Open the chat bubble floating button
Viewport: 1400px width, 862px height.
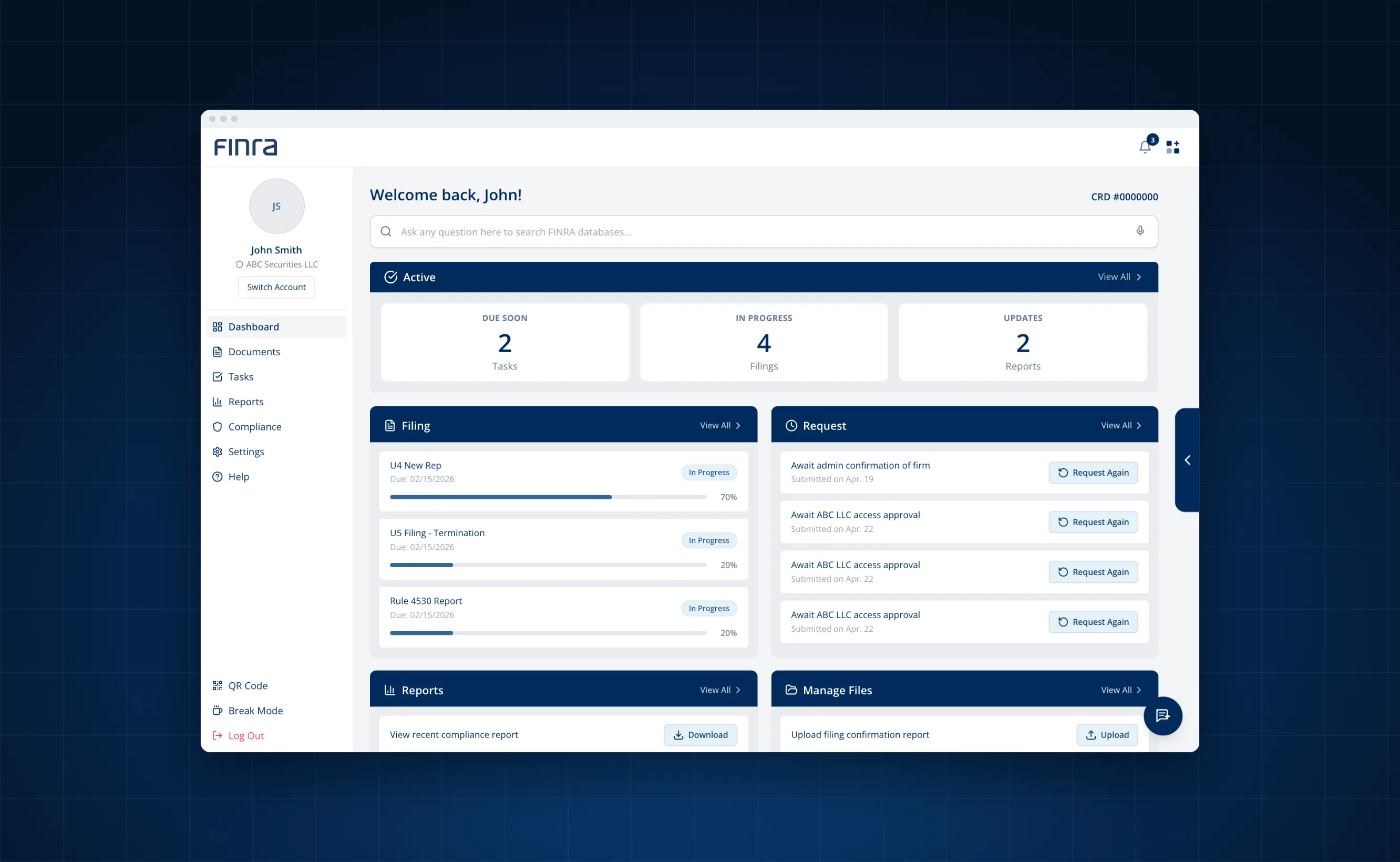1163,715
